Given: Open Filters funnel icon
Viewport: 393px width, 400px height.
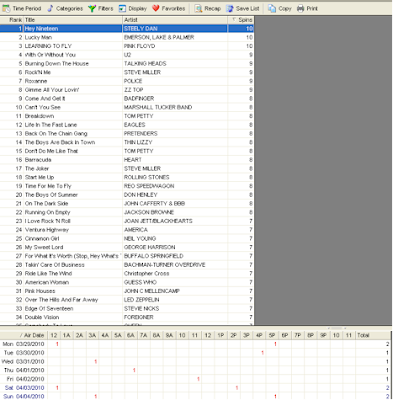Looking at the screenshot, I should coord(92,8).
